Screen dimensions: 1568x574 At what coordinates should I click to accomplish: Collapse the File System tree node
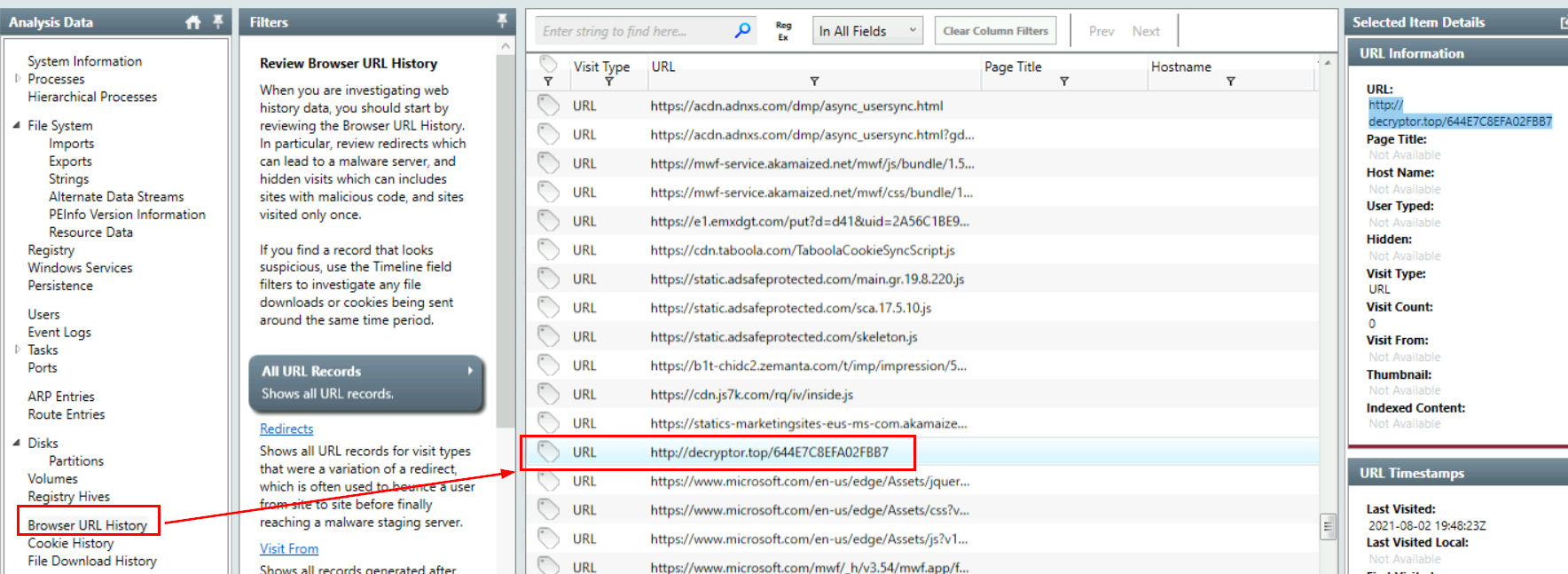17,125
